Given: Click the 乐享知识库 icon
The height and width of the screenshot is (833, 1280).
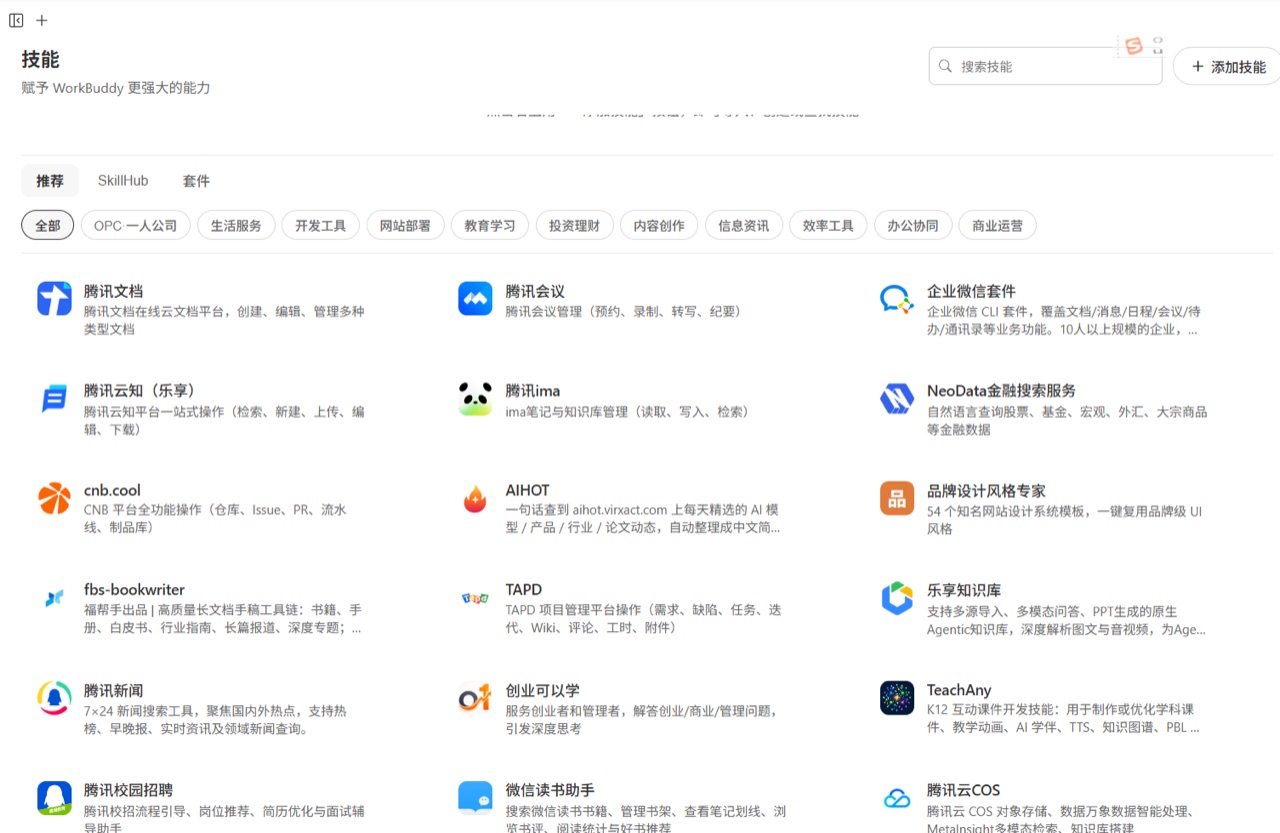Looking at the screenshot, I should [897, 598].
